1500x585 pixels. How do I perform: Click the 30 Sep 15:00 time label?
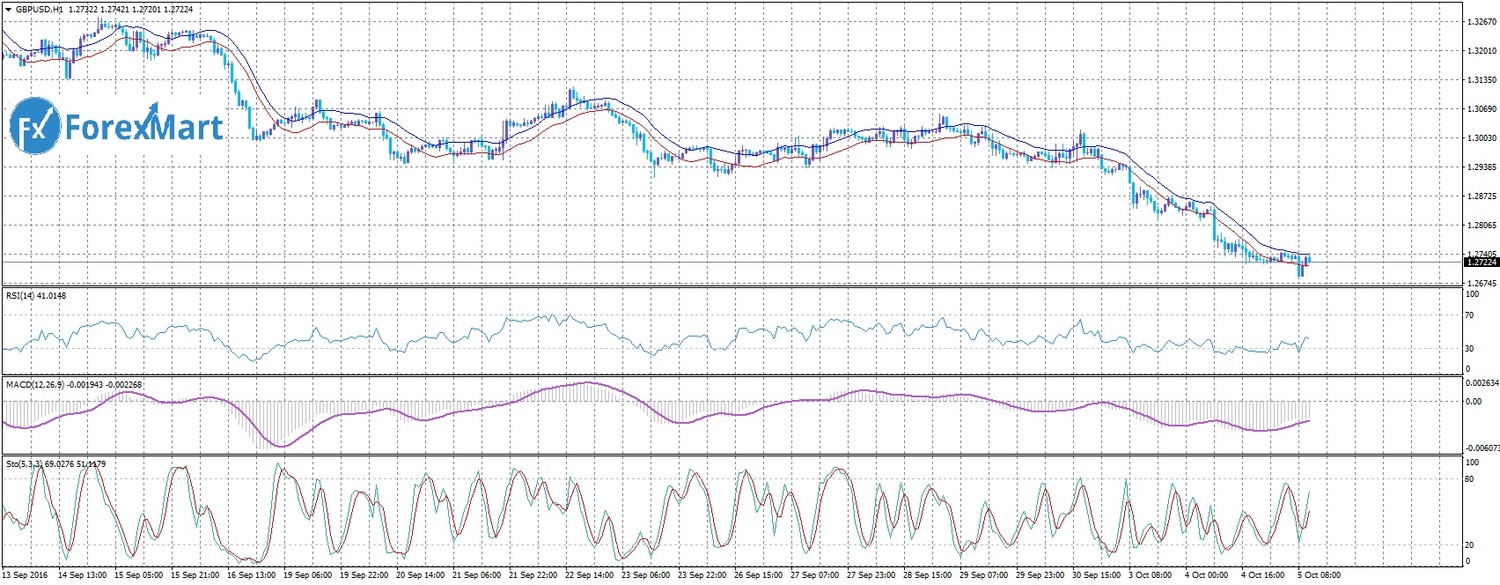coord(1098,577)
